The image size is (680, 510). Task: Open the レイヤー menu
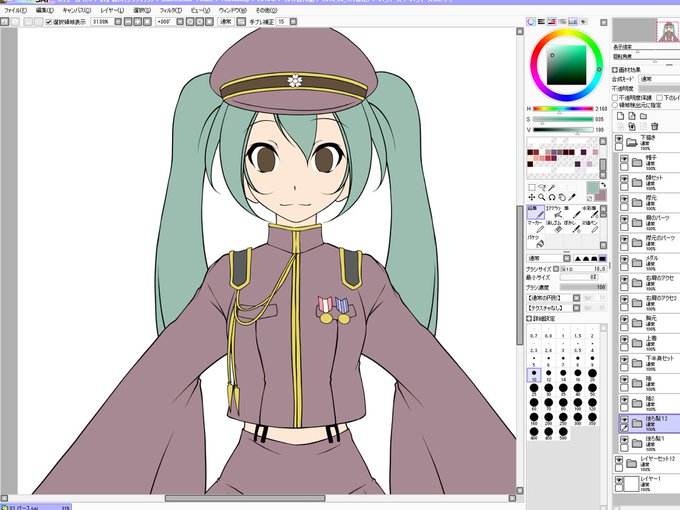coord(112,10)
